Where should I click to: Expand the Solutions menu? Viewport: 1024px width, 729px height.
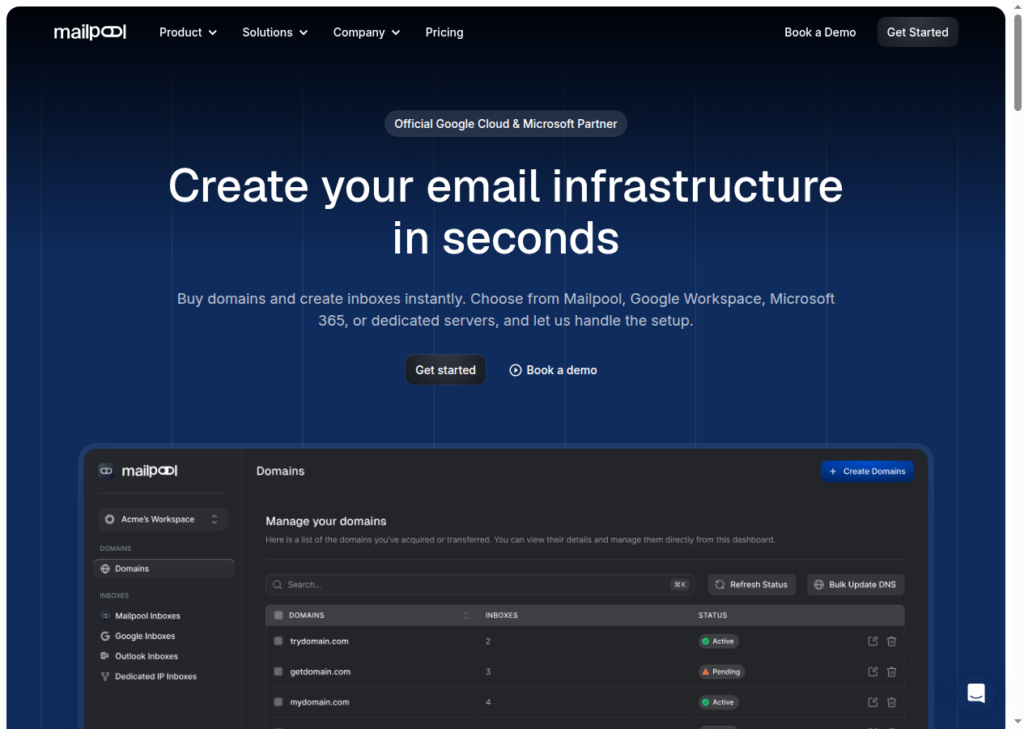275,32
